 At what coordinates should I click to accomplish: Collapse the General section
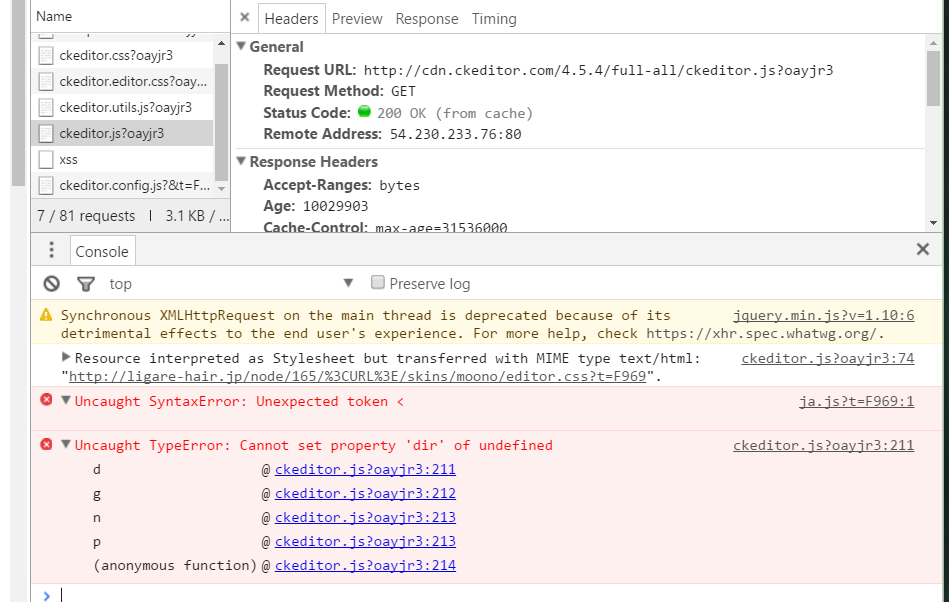click(239, 47)
